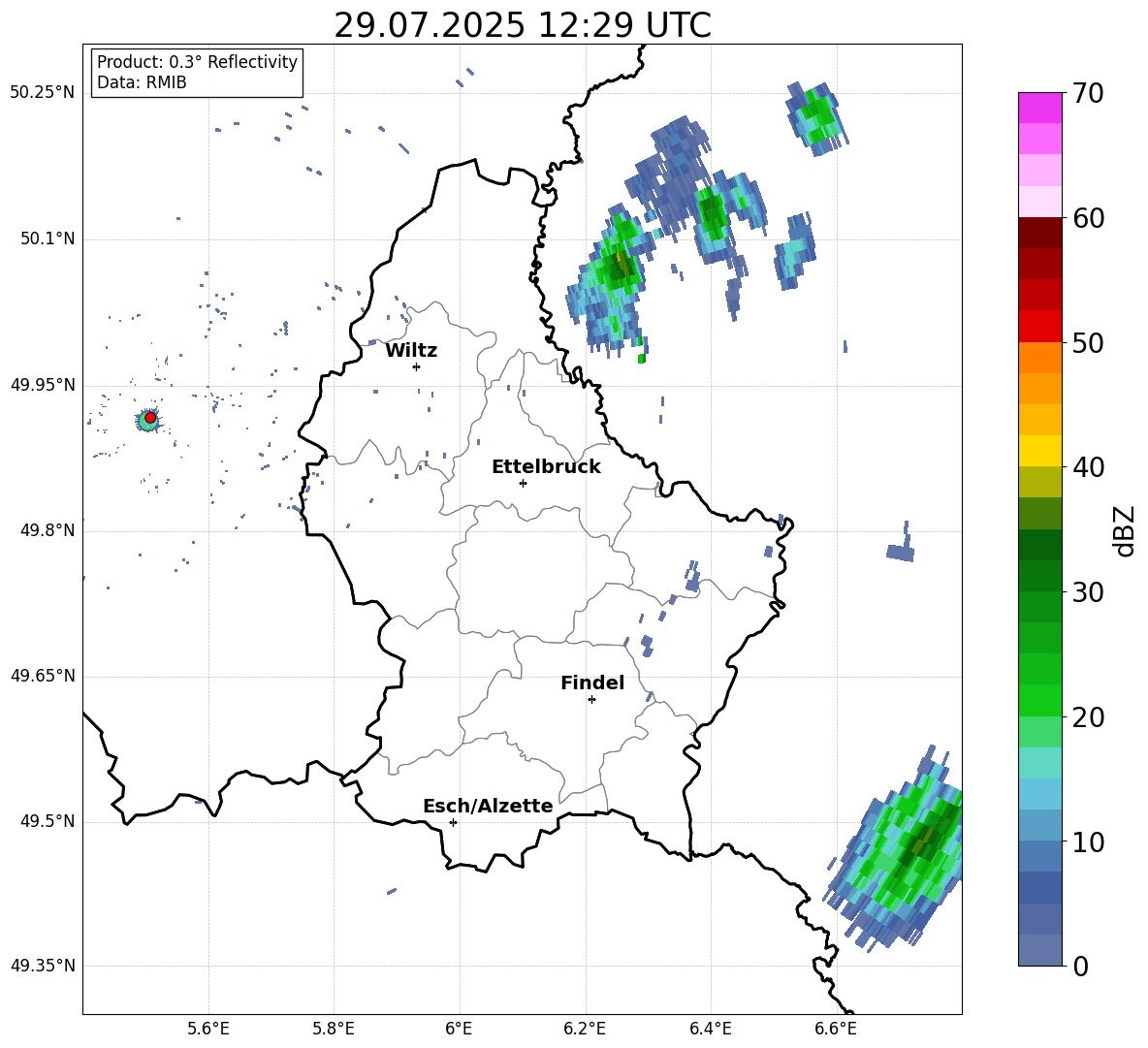Click the 5.6°E longitude label
The image size is (1148, 1048).
click(208, 1029)
